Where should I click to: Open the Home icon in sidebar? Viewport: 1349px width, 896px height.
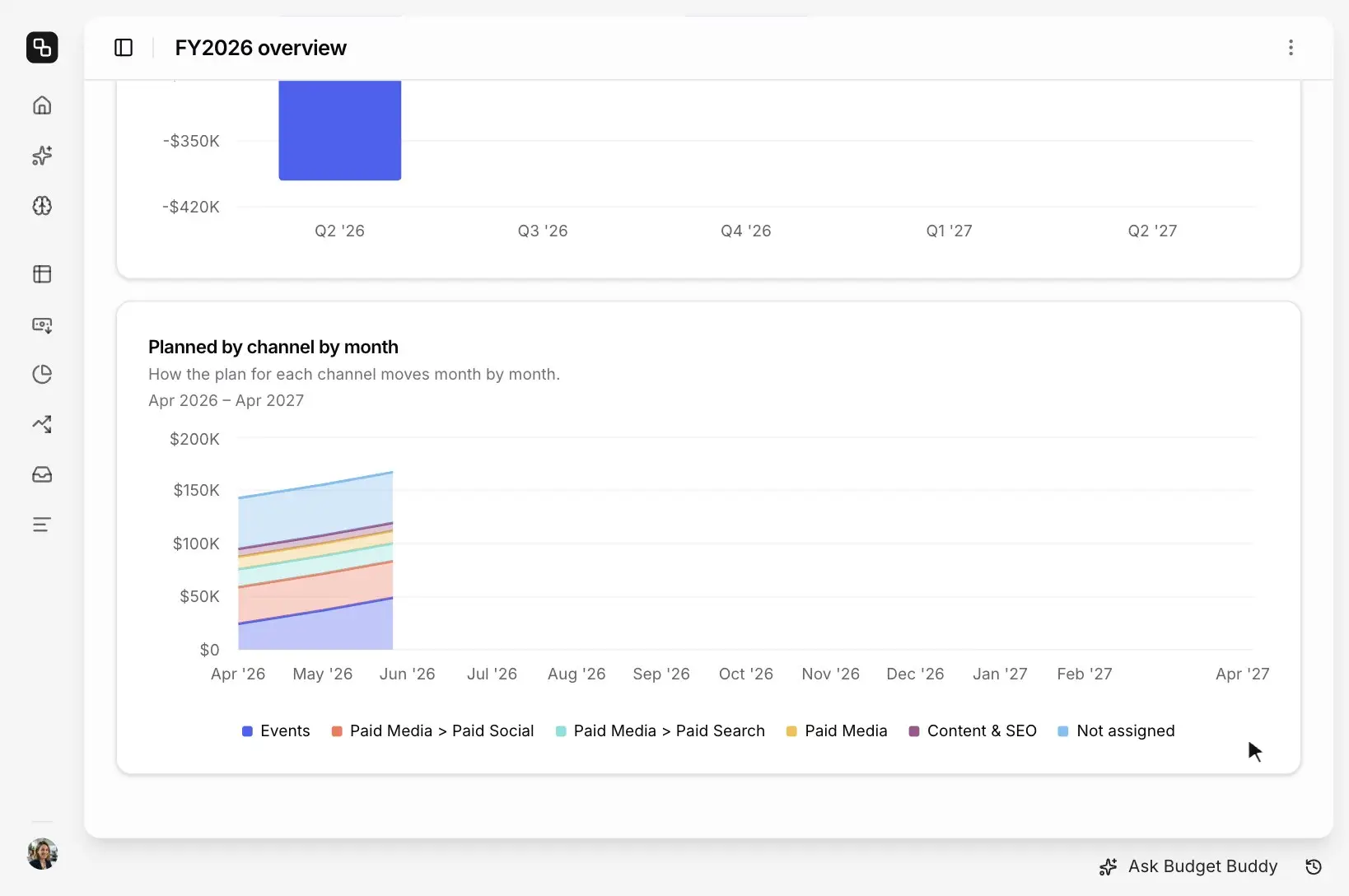(x=42, y=105)
